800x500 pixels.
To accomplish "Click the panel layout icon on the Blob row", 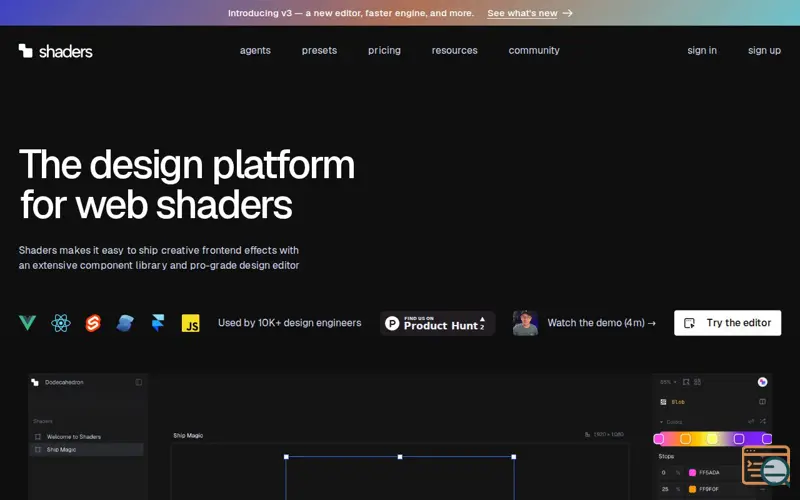I will [x=762, y=402].
